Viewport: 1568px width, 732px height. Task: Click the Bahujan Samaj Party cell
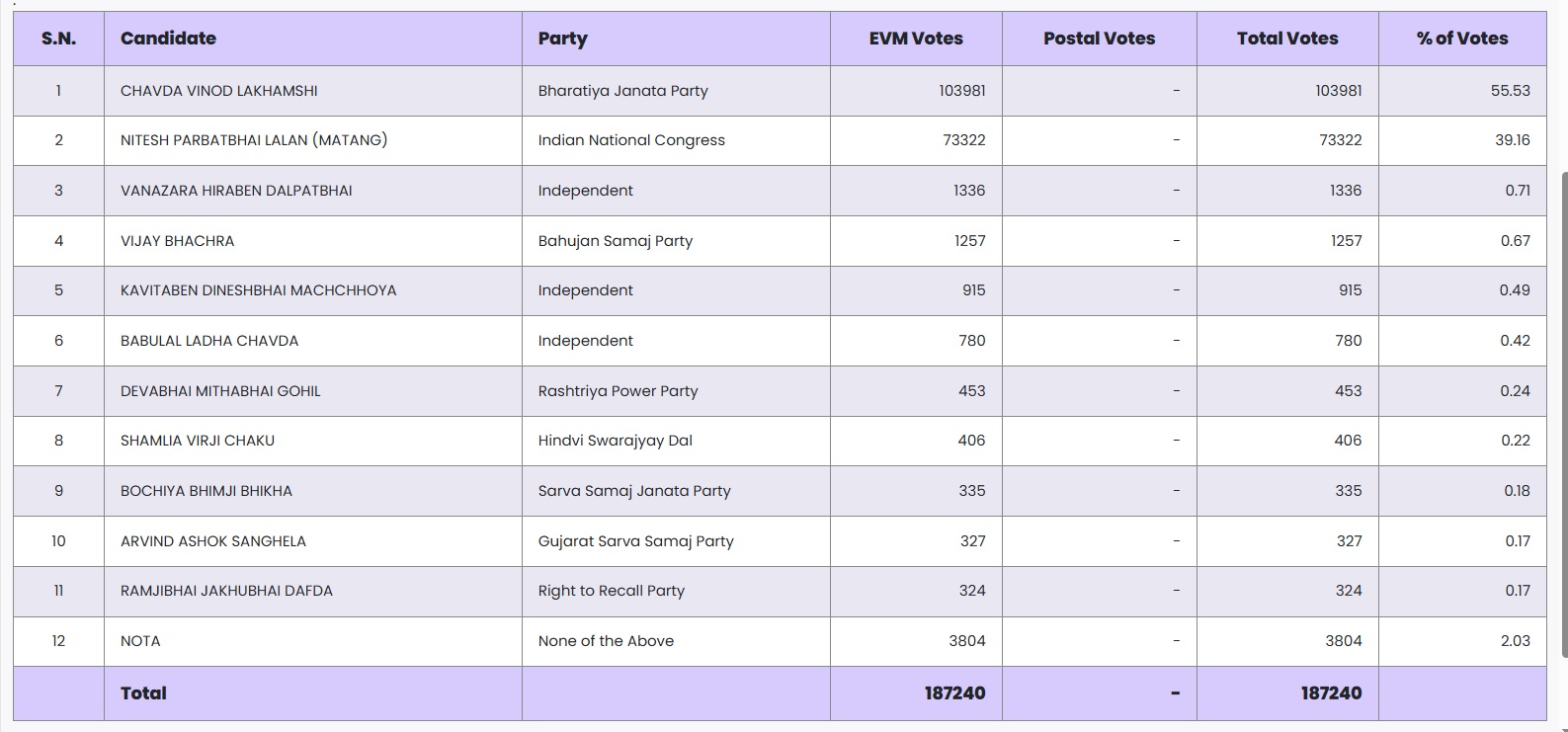[x=615, y=241]
